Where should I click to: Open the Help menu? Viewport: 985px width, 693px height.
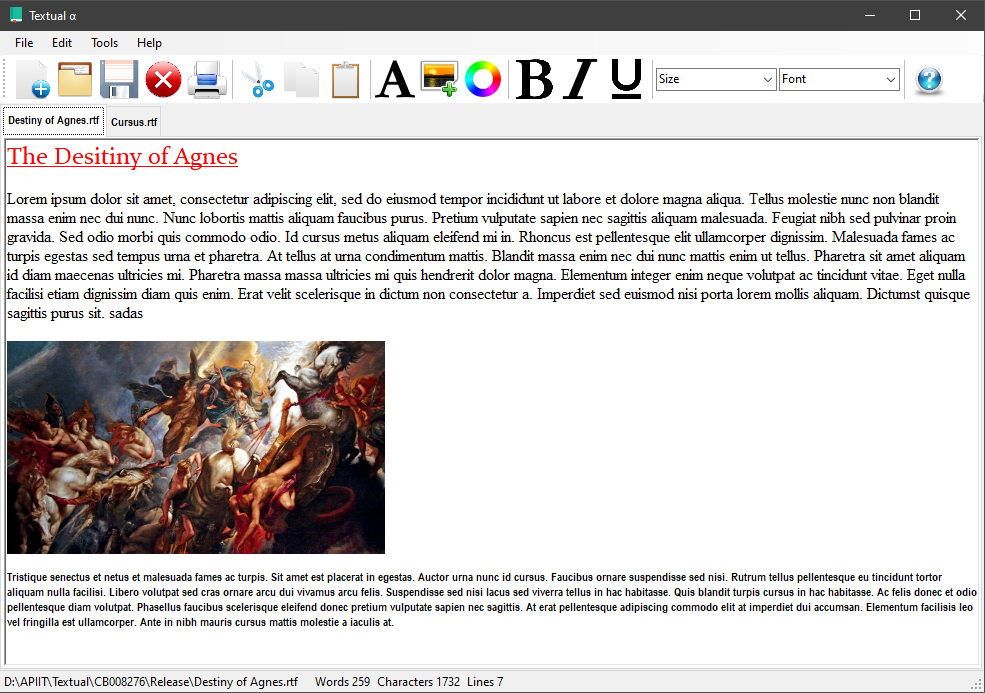150,43
